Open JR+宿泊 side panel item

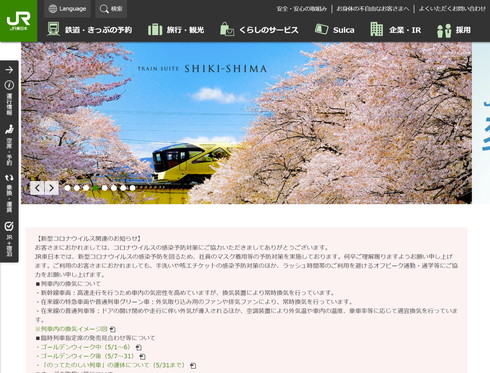[x=9, y=239]
